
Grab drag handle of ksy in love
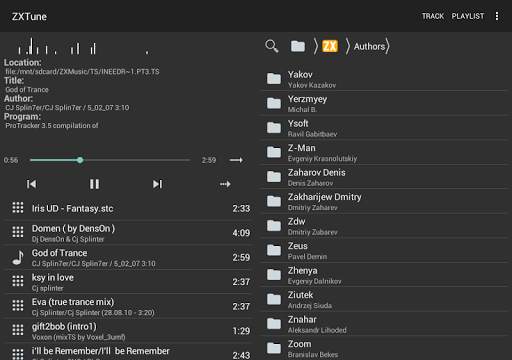18,281
